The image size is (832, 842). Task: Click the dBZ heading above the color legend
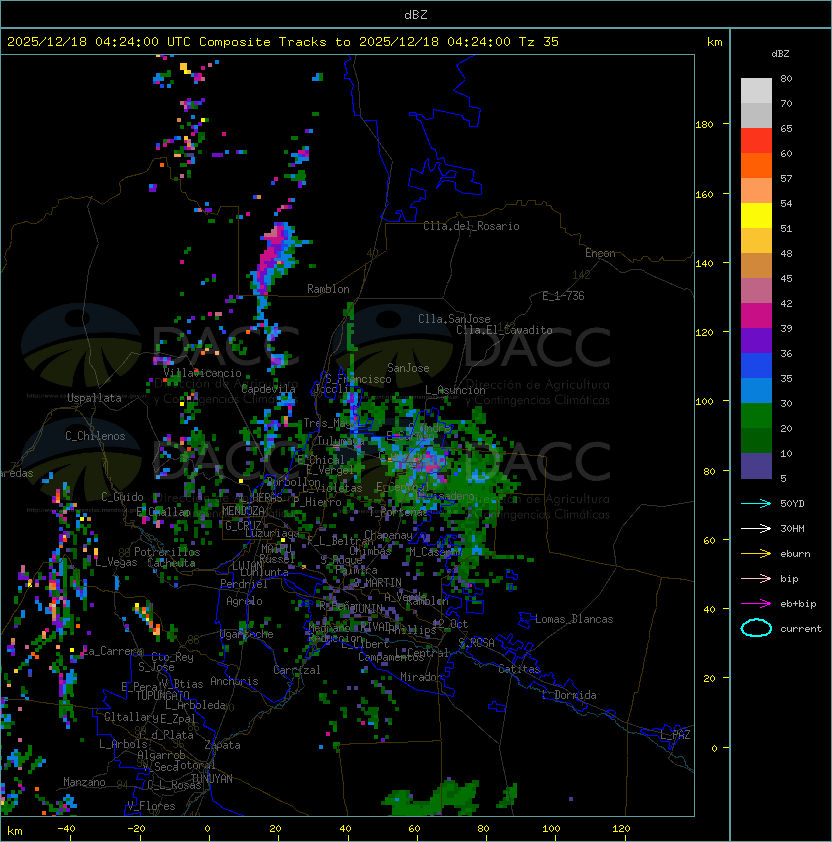(780, 54)
